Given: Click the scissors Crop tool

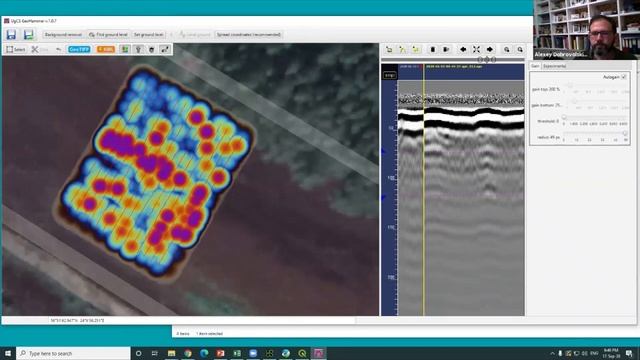Looking at the screenshot, I should pos(40,49).
